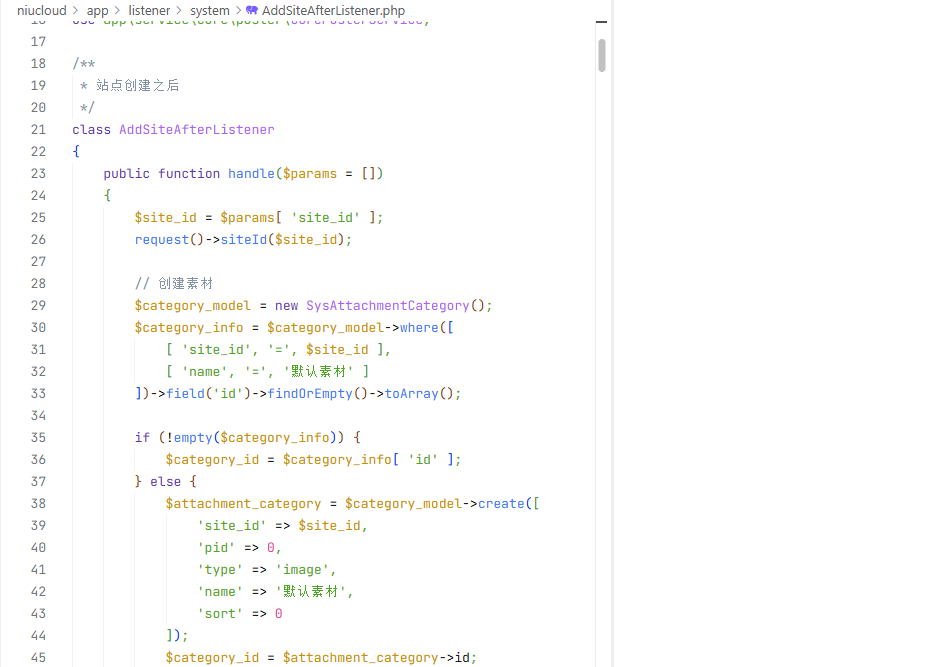This screenshot has width=952, height=667.
Task: Click the 'image' string value on line 41
Action: 302,570
